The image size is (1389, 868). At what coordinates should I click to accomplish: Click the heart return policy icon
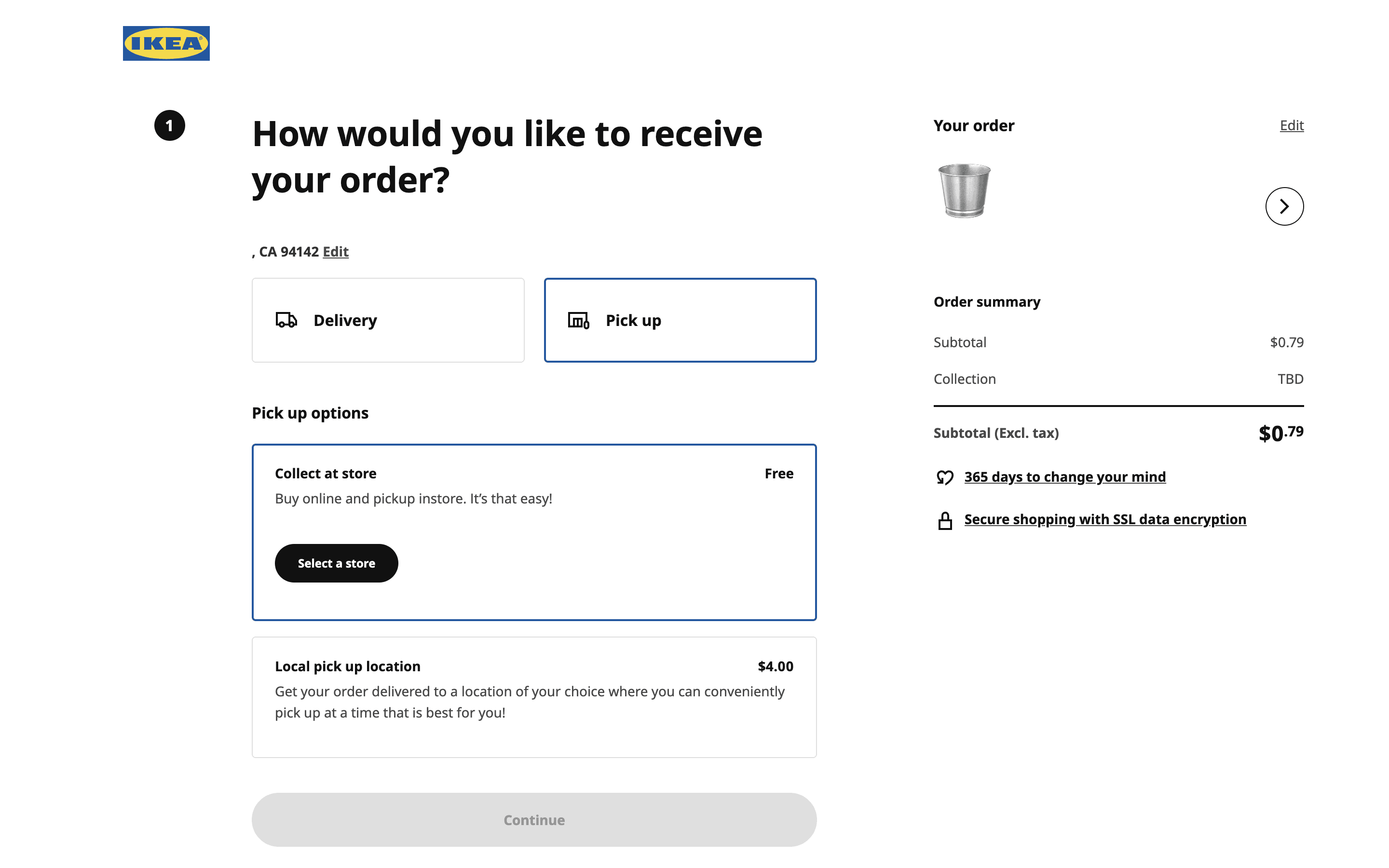pos(945,477)
